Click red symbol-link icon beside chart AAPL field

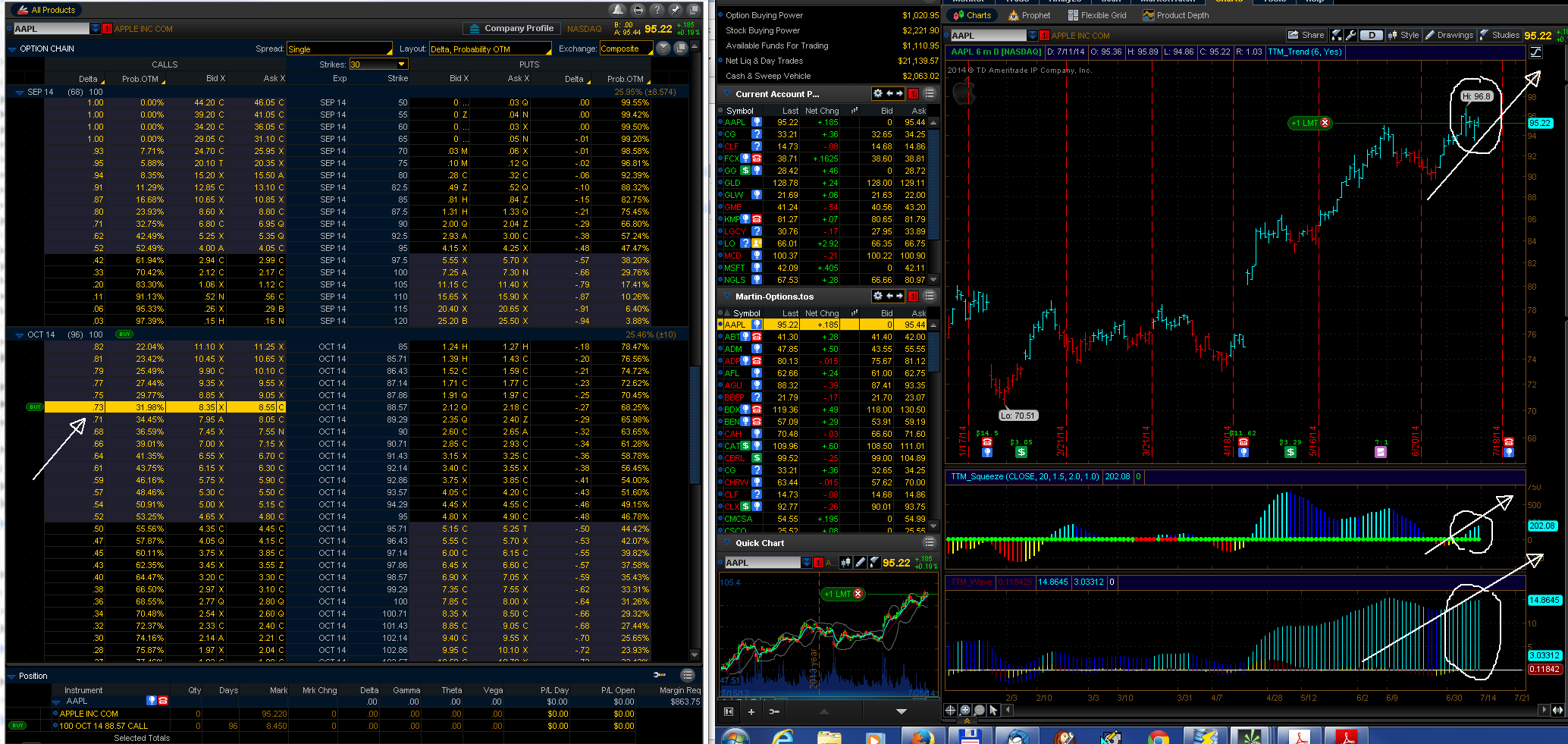1045,36
